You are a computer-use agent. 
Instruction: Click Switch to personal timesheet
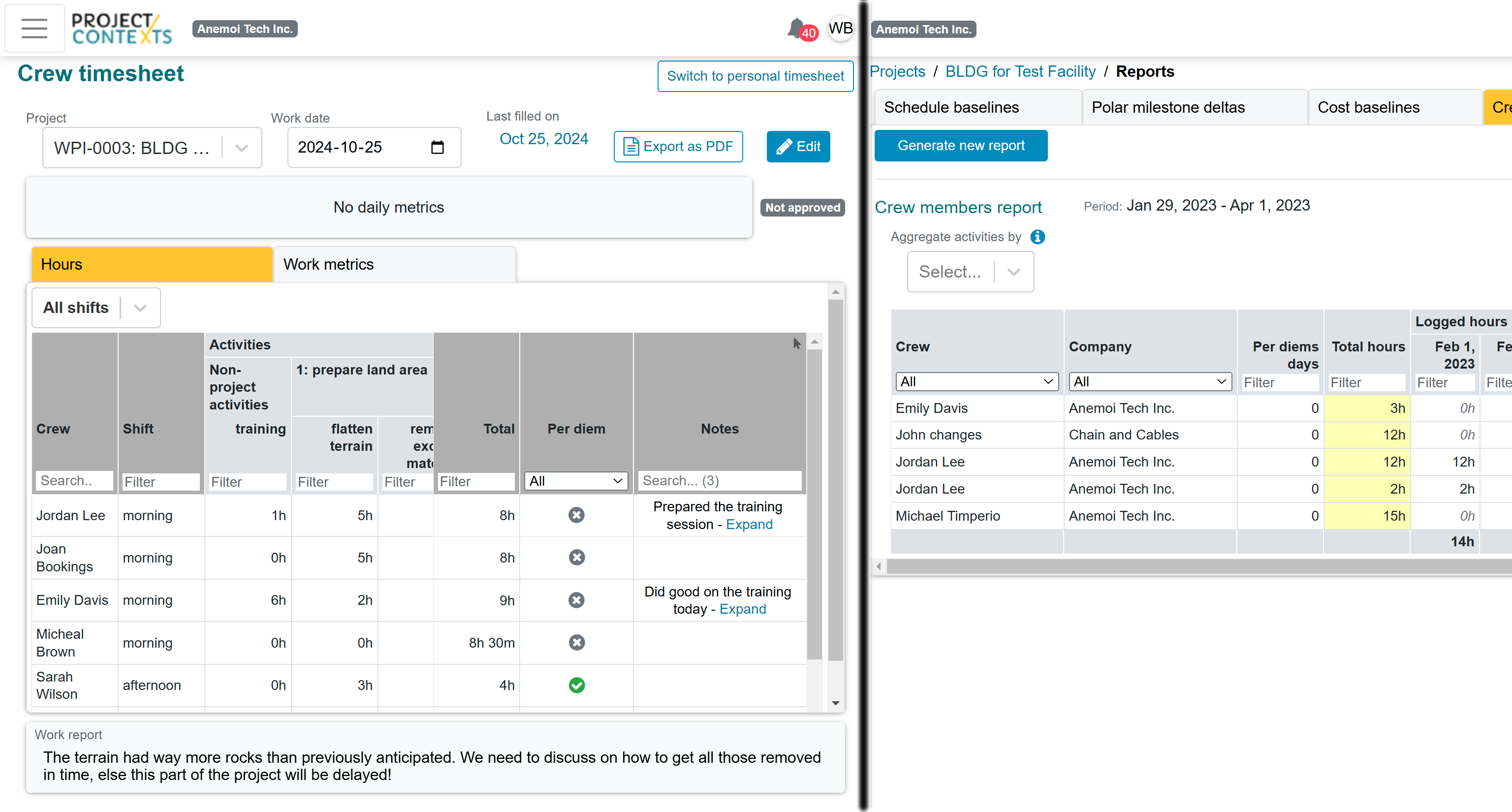pyautogui.click(x=756, y=76)
